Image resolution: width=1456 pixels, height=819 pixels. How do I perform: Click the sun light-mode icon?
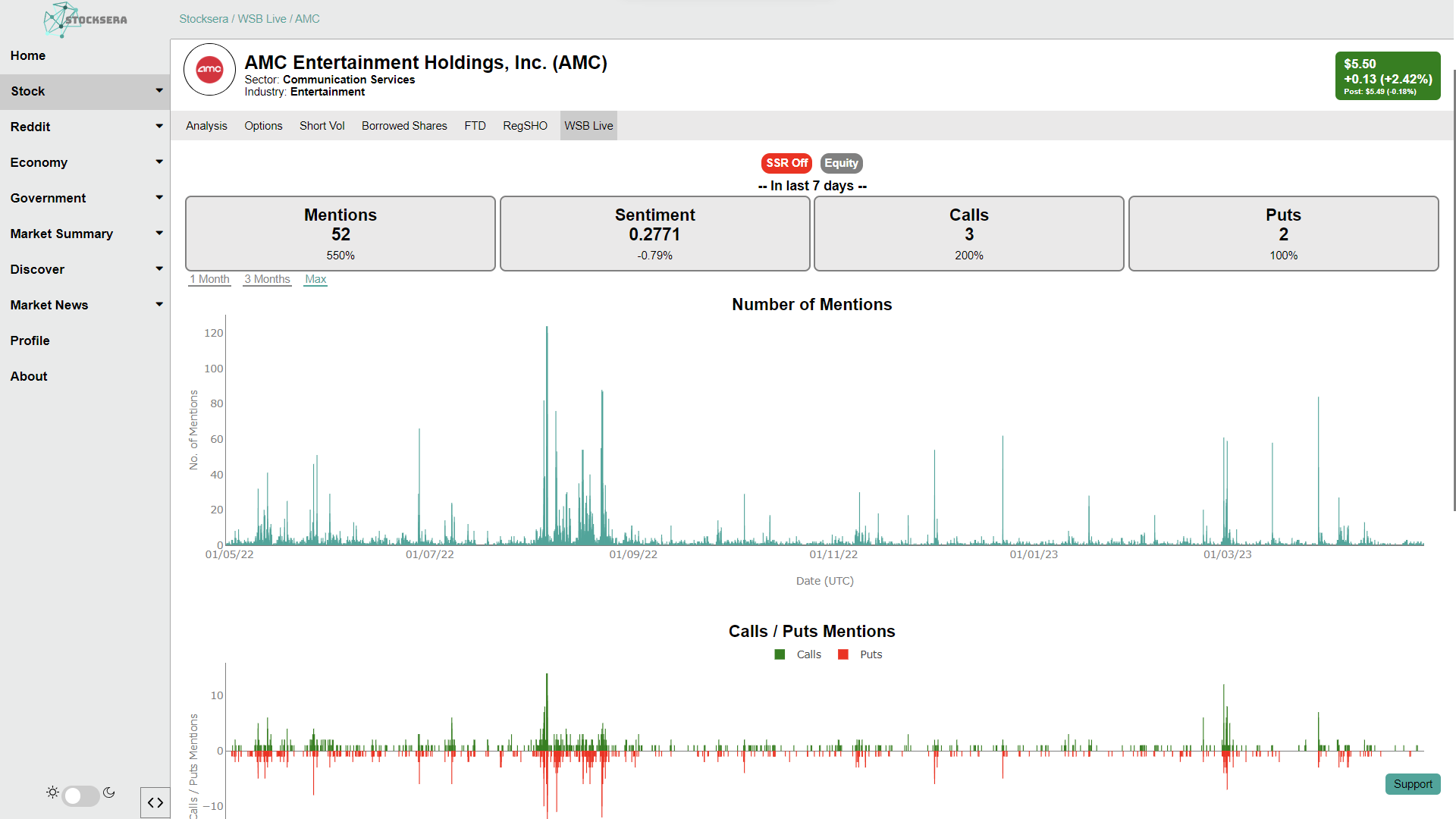pos(52,792)
